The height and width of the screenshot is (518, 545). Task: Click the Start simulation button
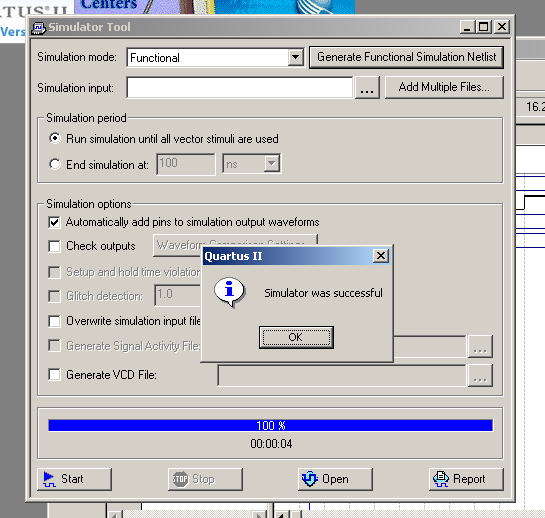(74, 479)
